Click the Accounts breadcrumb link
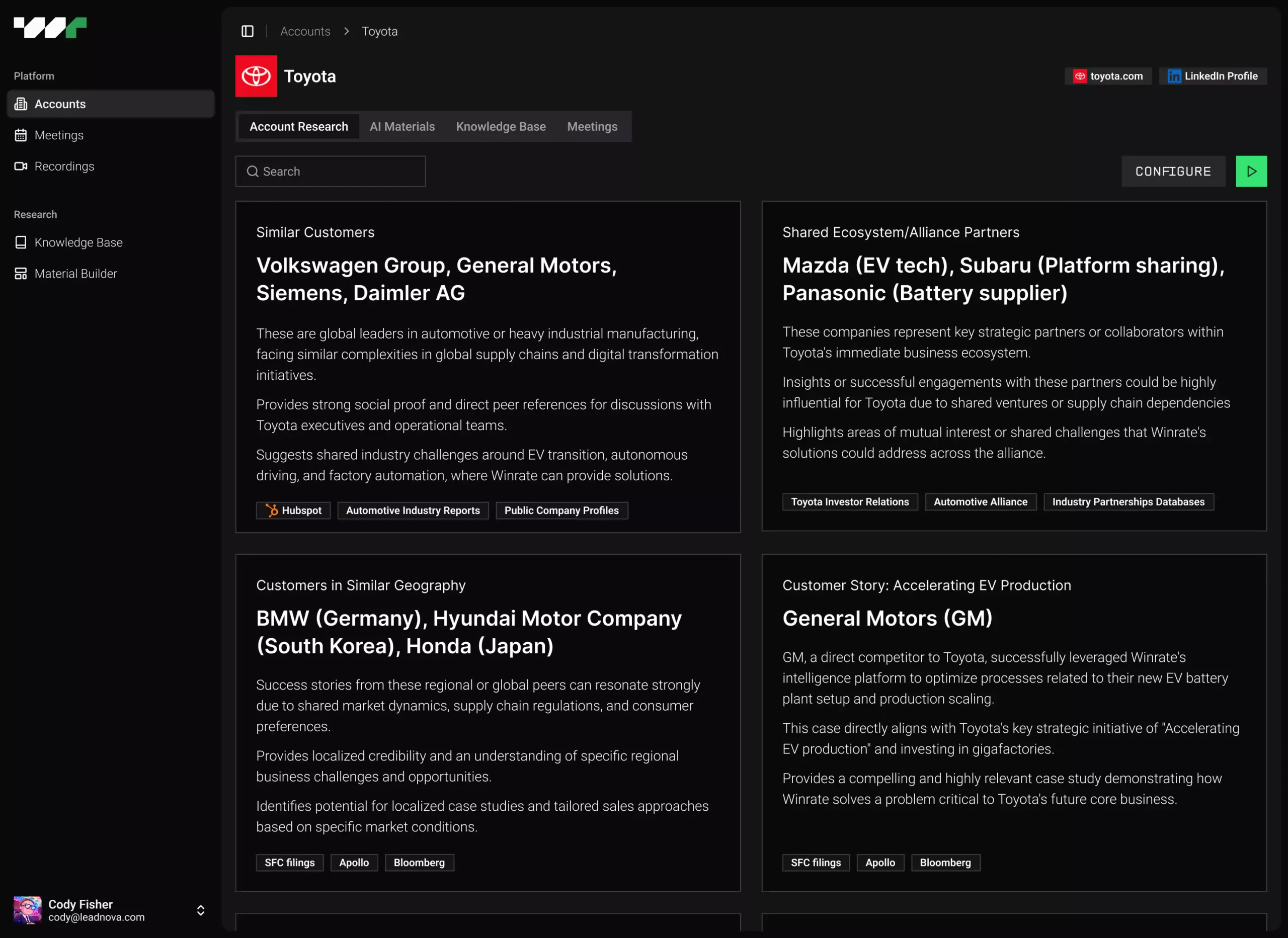This screenshot has height=938, width=1288. pyautogui.click(x=305, y=31)
